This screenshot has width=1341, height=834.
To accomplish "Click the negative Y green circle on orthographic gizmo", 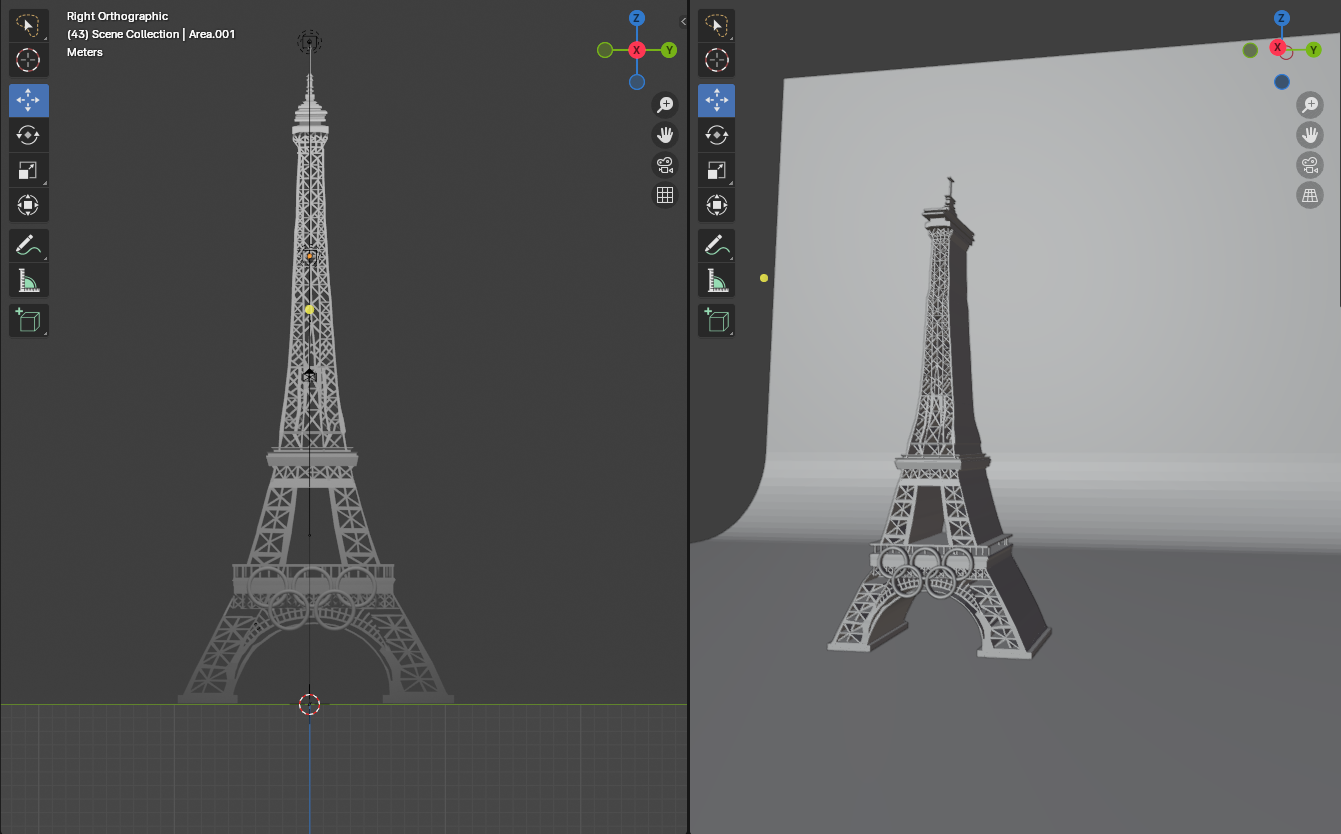I will [x=605, y=50].
